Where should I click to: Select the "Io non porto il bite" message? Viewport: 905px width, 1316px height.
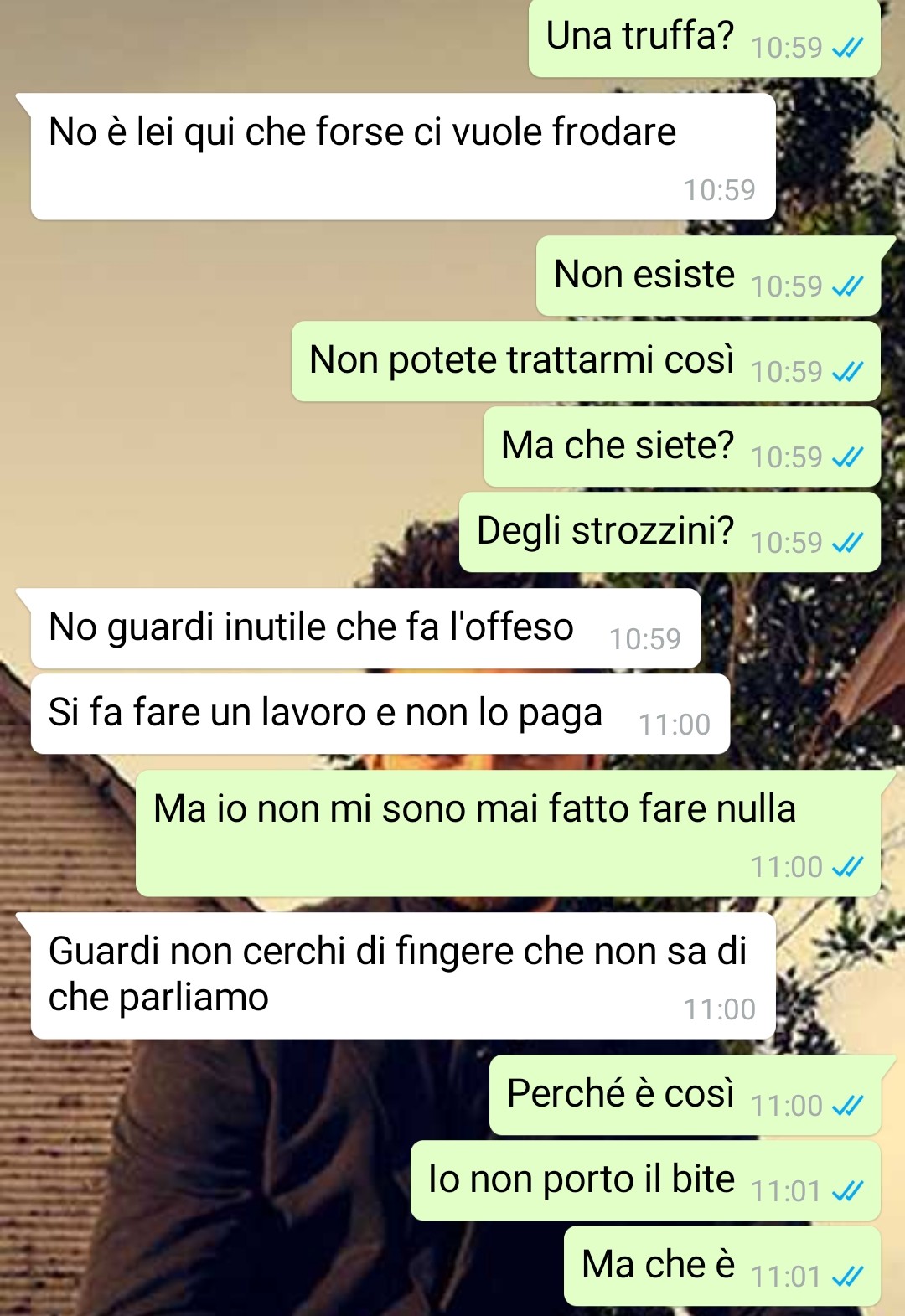[x=645, y=1181]
